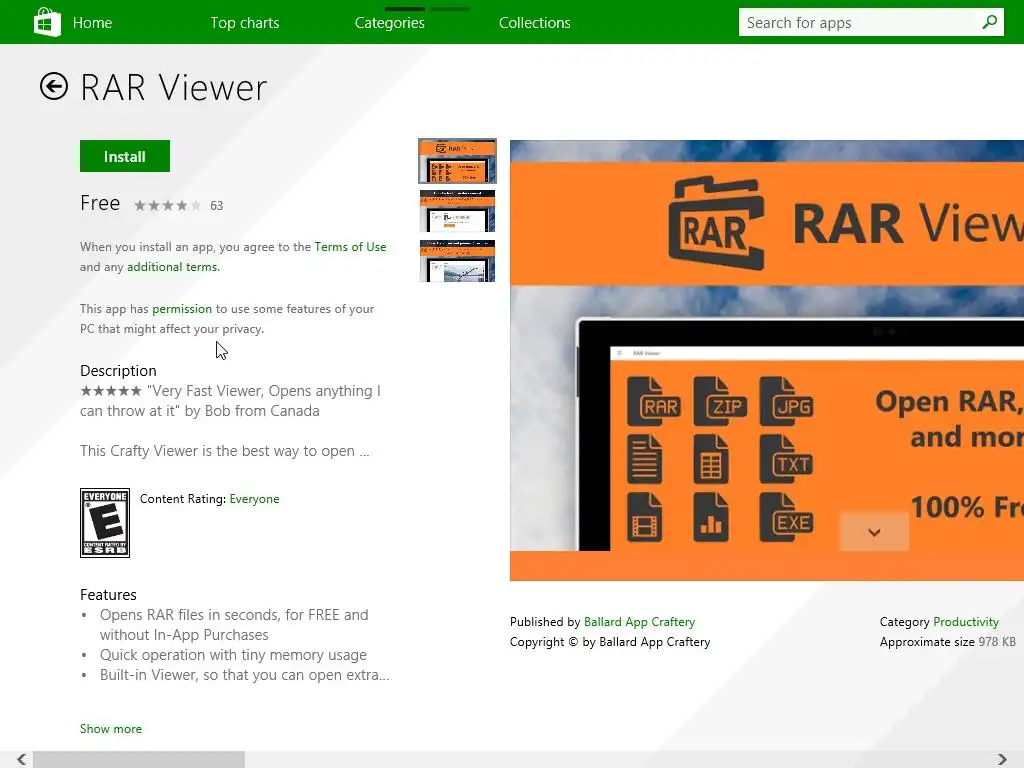Open the Terms of Use link

pyautogui.click(x=350, y=247)
